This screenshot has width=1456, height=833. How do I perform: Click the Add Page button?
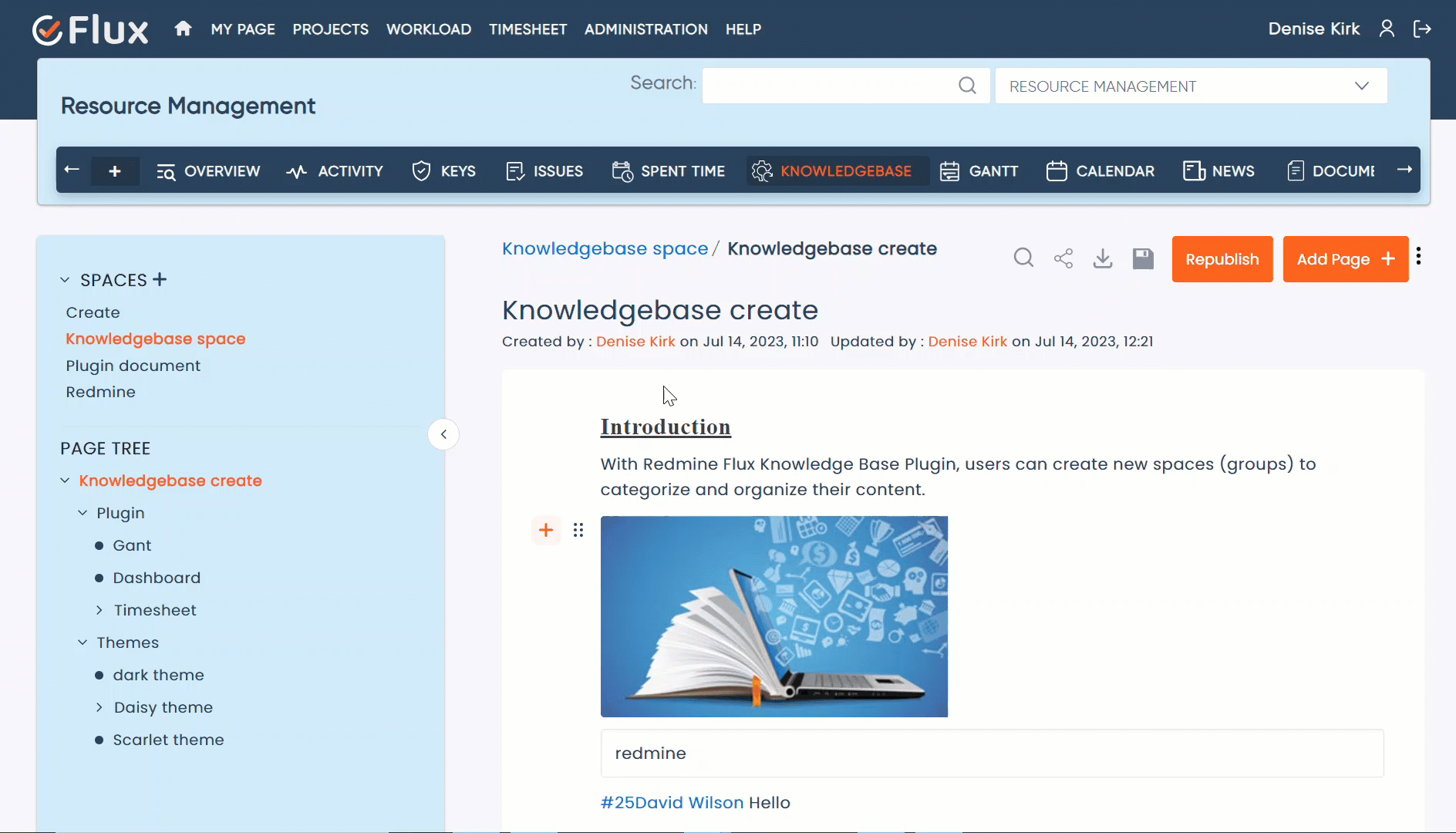pos(1345,259)
